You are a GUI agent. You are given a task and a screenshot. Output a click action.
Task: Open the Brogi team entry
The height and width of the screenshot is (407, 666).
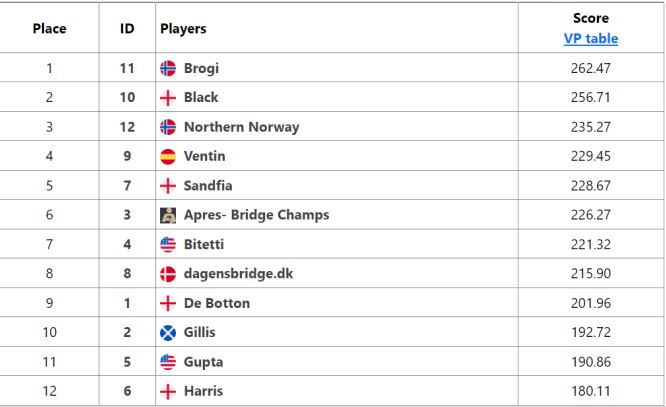[x=203, y=69]
